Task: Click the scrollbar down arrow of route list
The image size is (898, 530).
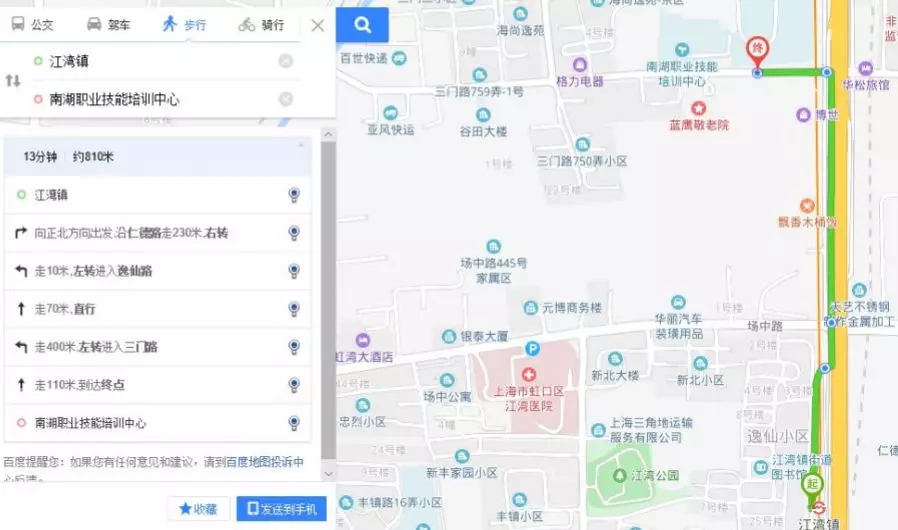Action: pos(328,474)
